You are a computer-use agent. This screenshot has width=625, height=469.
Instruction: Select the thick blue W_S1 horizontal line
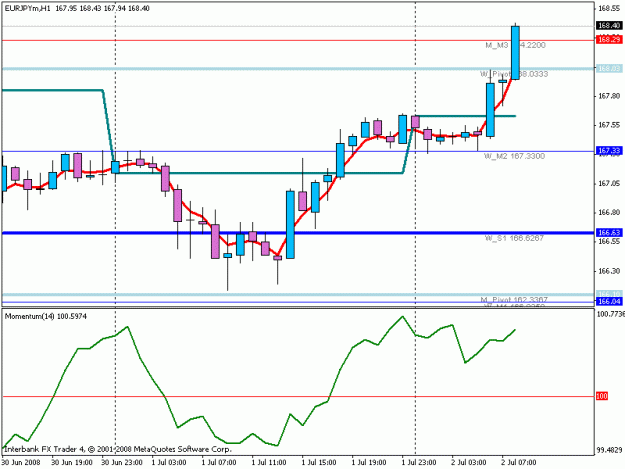297,233
